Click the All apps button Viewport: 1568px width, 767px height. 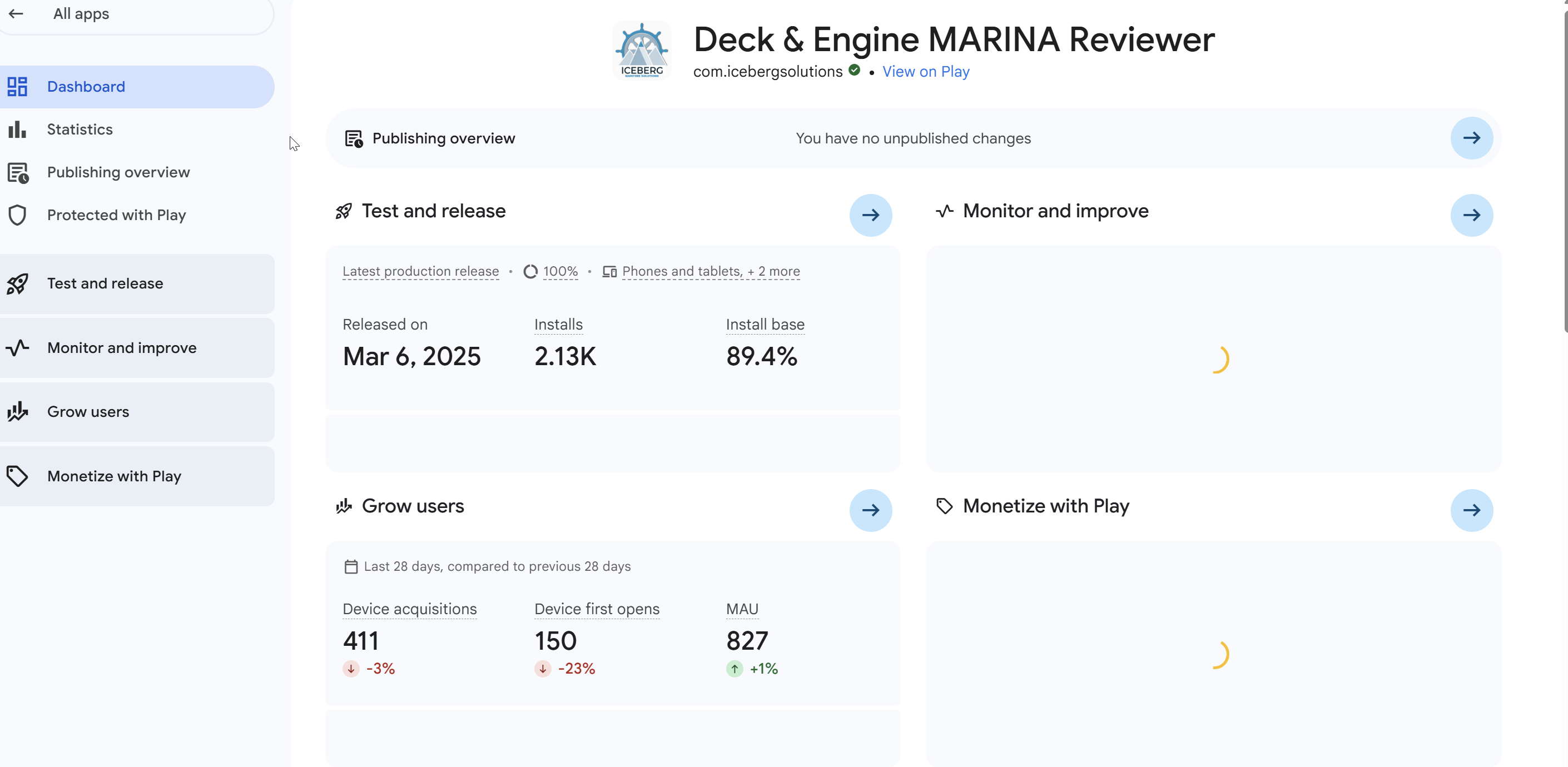pyautogui.click(x=137, y=13)
